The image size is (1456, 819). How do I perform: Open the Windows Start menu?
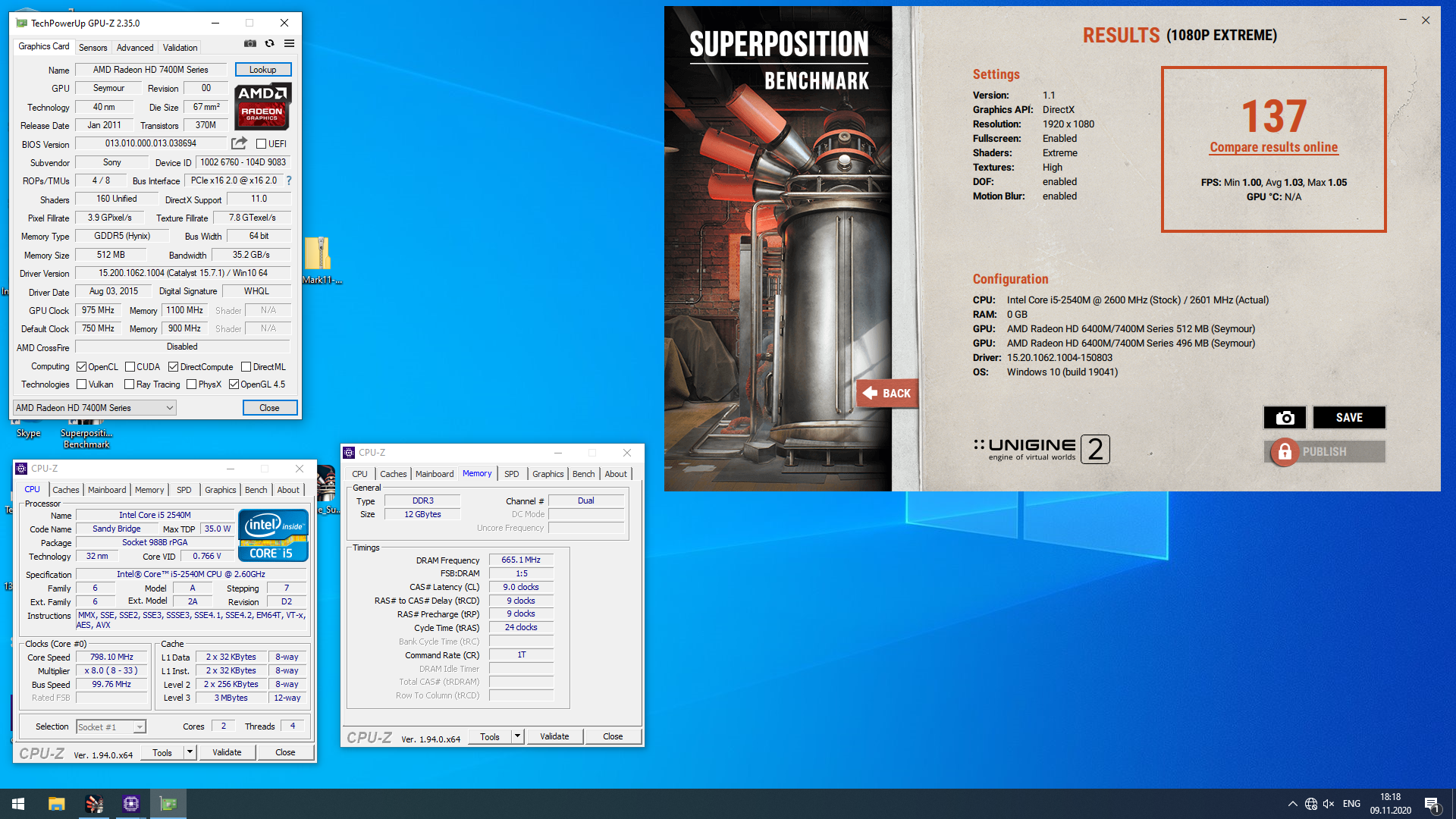[18, 804]
